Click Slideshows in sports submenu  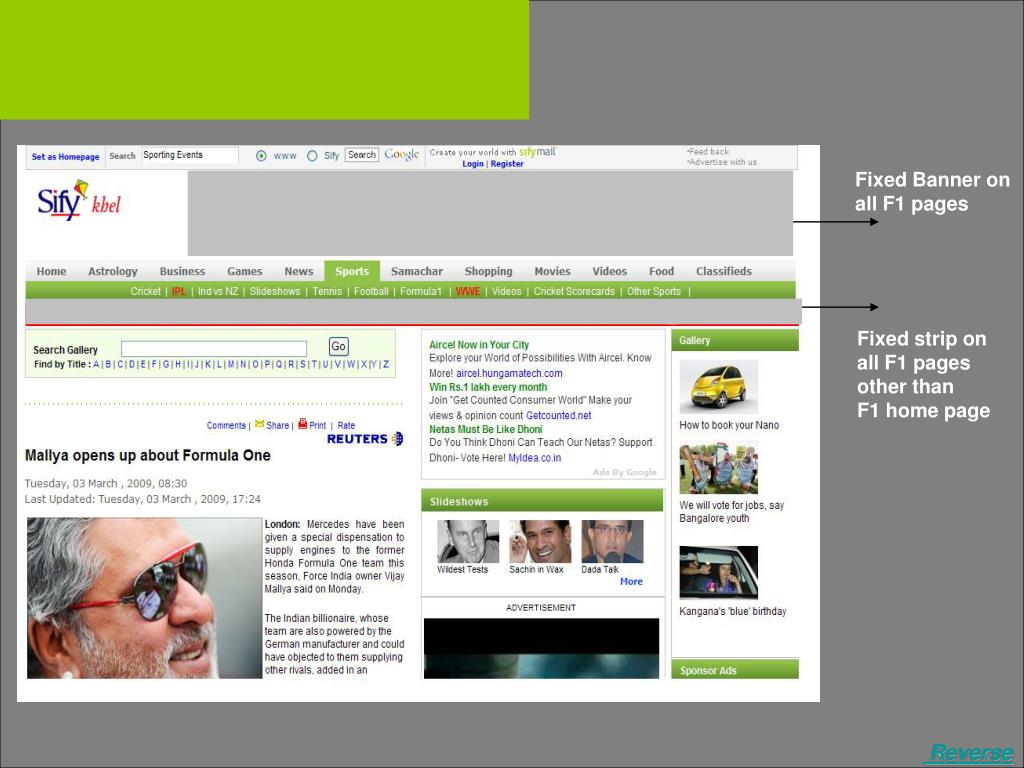275,291
